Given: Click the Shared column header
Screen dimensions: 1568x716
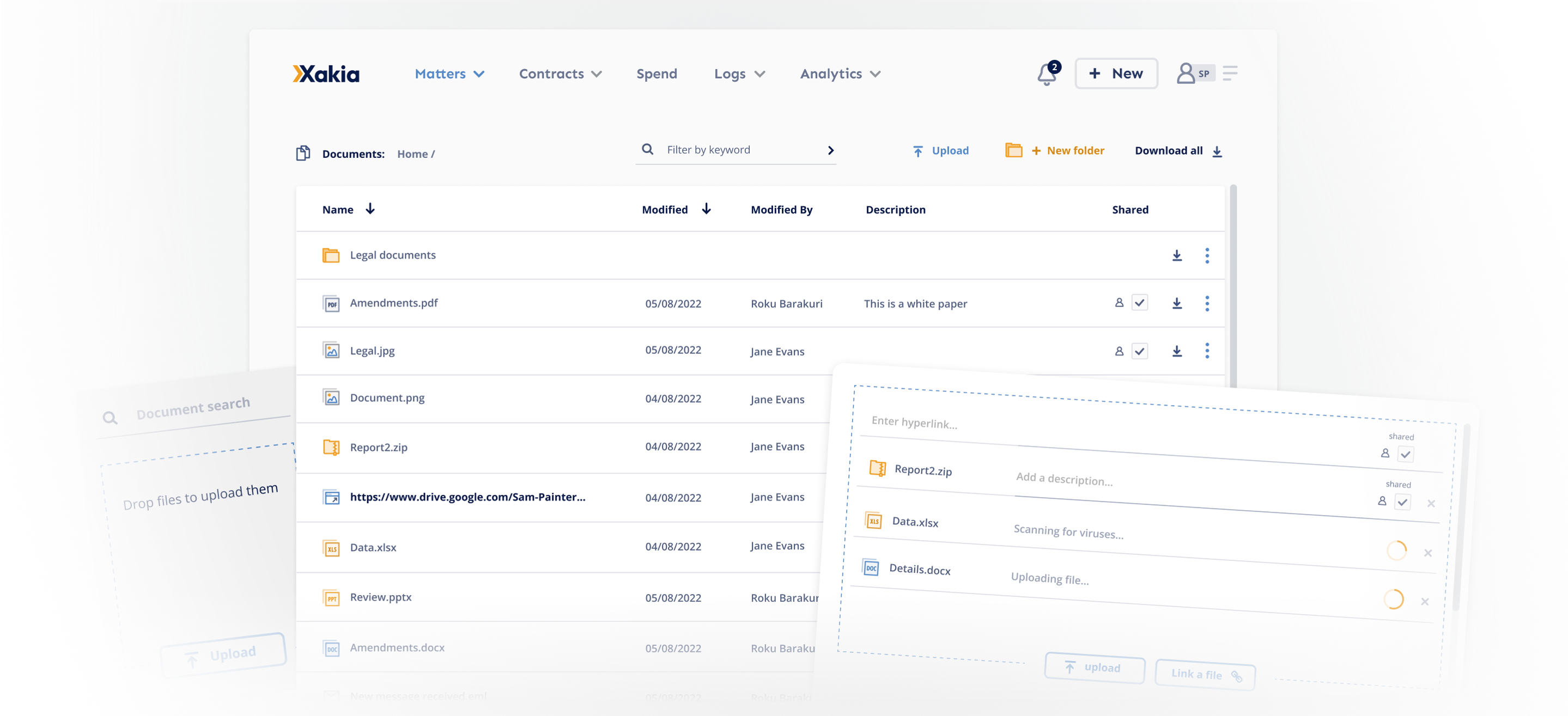Looking at the screenshot, I should pos(1130,210).
